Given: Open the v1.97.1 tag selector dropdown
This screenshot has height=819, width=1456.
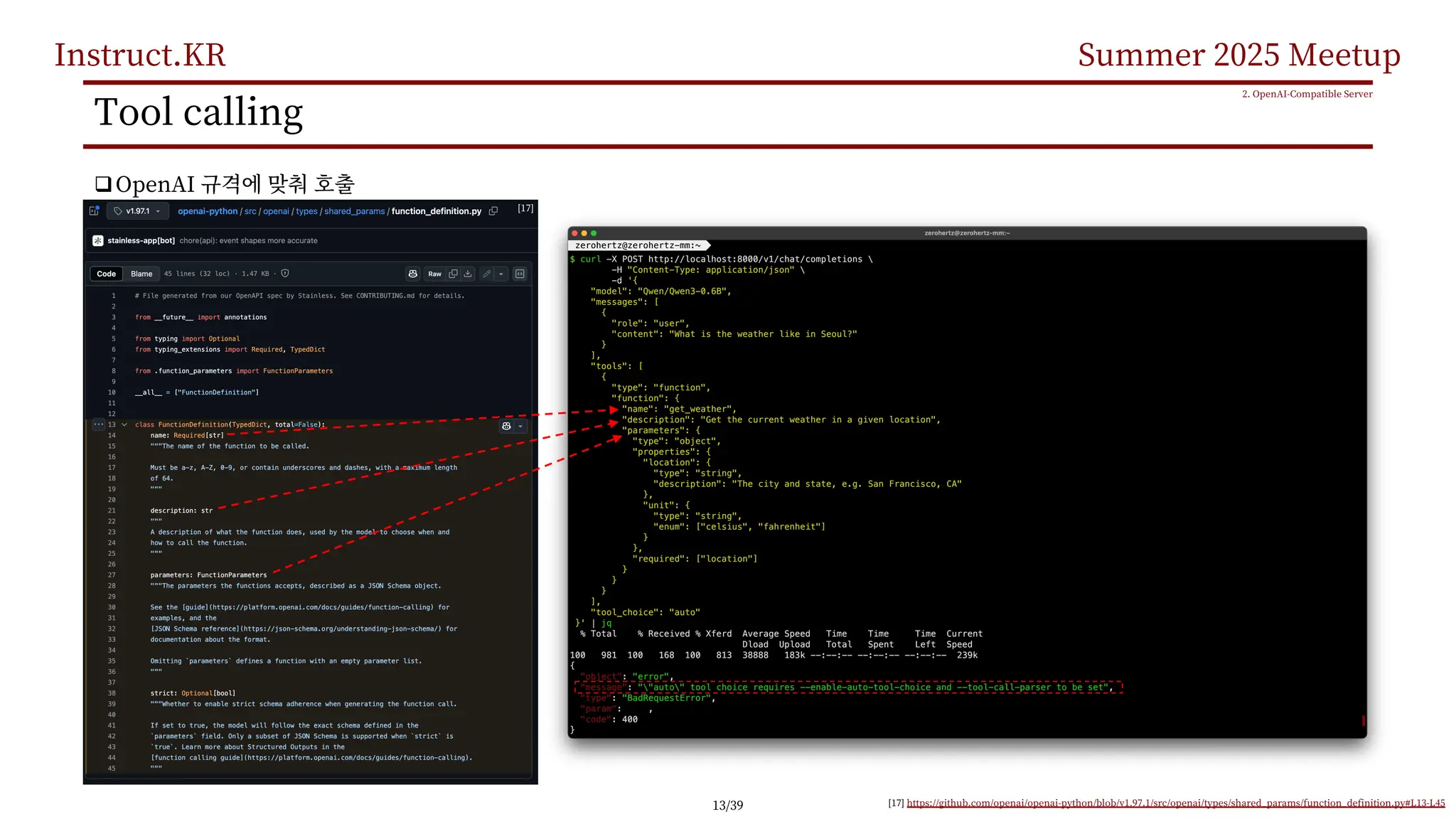Looking at the screenshot, I should point(137,211).
